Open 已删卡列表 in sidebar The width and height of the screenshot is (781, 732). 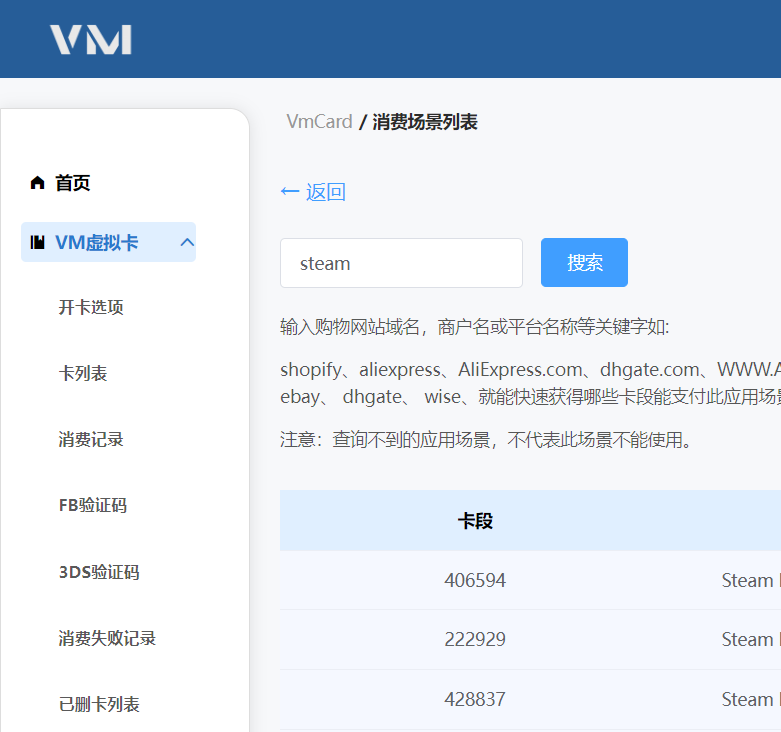pos(99,704)
